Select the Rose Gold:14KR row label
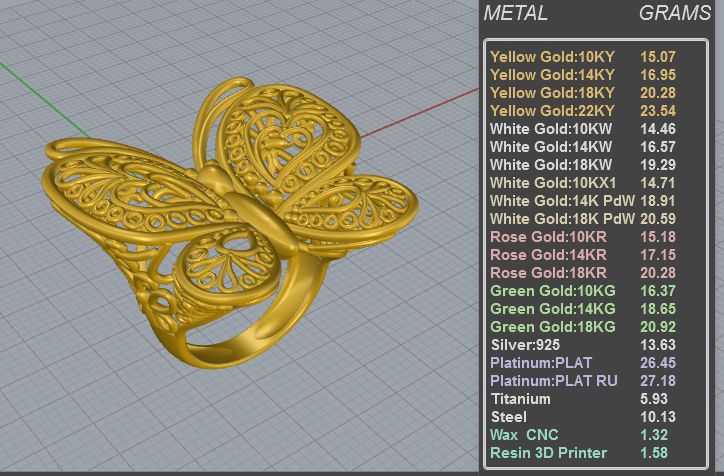The width and height of the screenshot is (724, 476). pos(548,255)
